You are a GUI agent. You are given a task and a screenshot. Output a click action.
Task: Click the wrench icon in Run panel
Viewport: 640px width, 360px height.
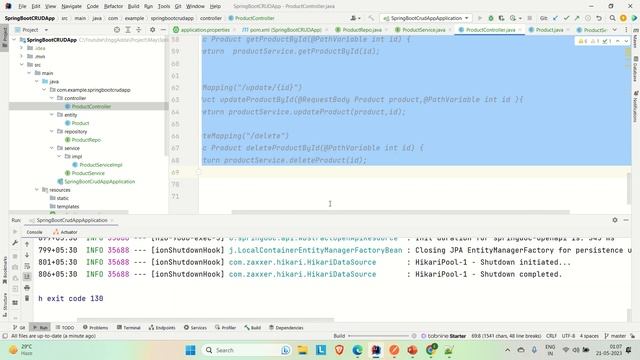15,243
